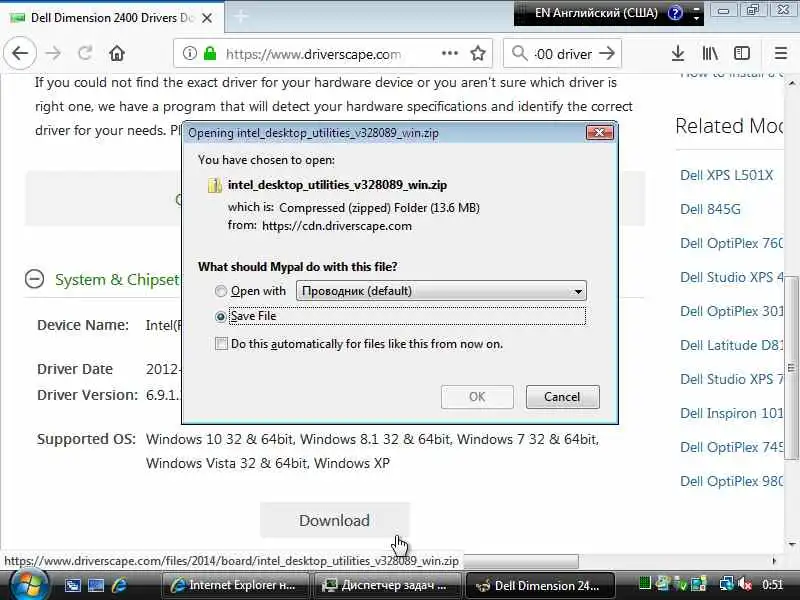800x600 pixels.
Task: Click the intel_desktop_utilities_v328089_win.zip file name
Action: click(x=337, y=185)
